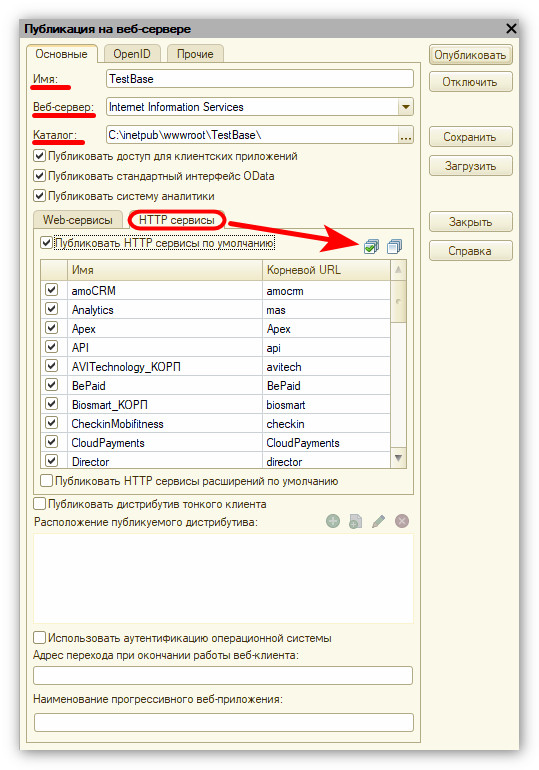The height and width of the screenshot is (770, 539).
Task: Enable operating system authentication checkbox
Action: pyautogui.click(x=39, y=638)
